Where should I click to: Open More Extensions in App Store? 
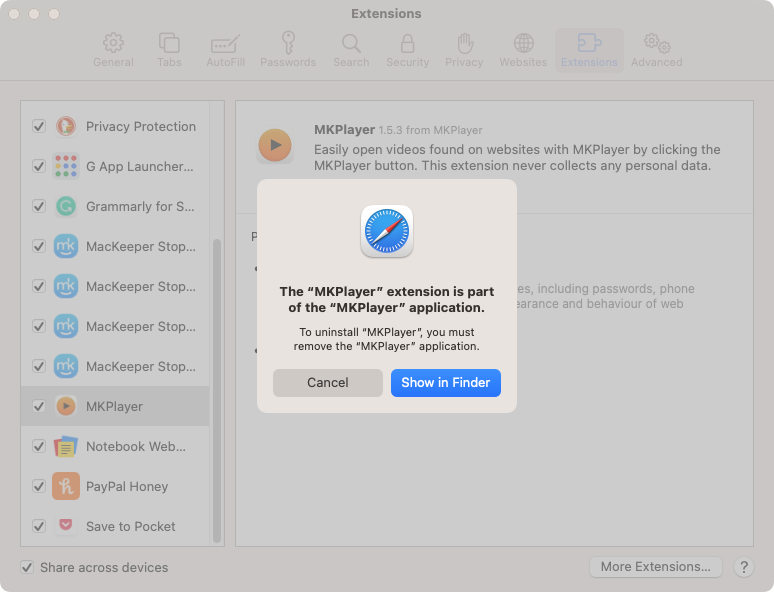656,567
